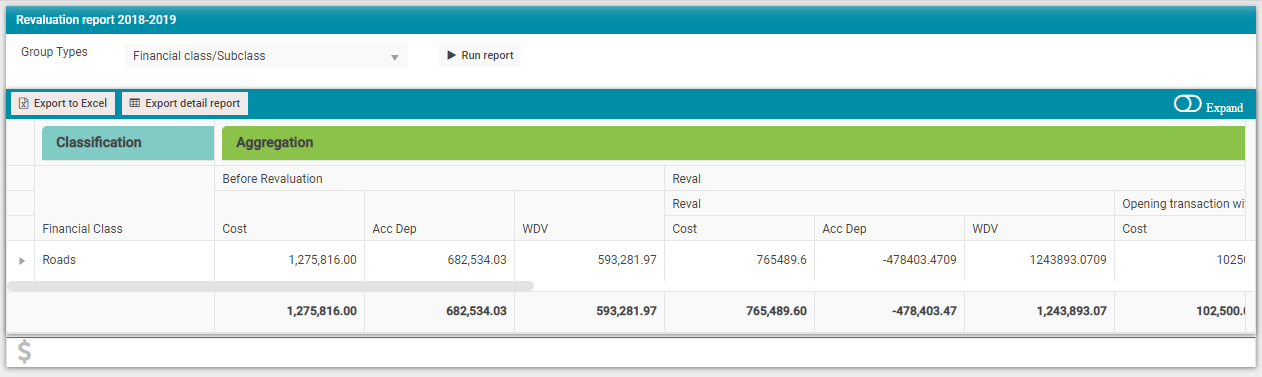The height and width of the screenshot is (377, 1262).
Task: Click the Group Types dropdown arrow
Action: click(x=395, y=57)
